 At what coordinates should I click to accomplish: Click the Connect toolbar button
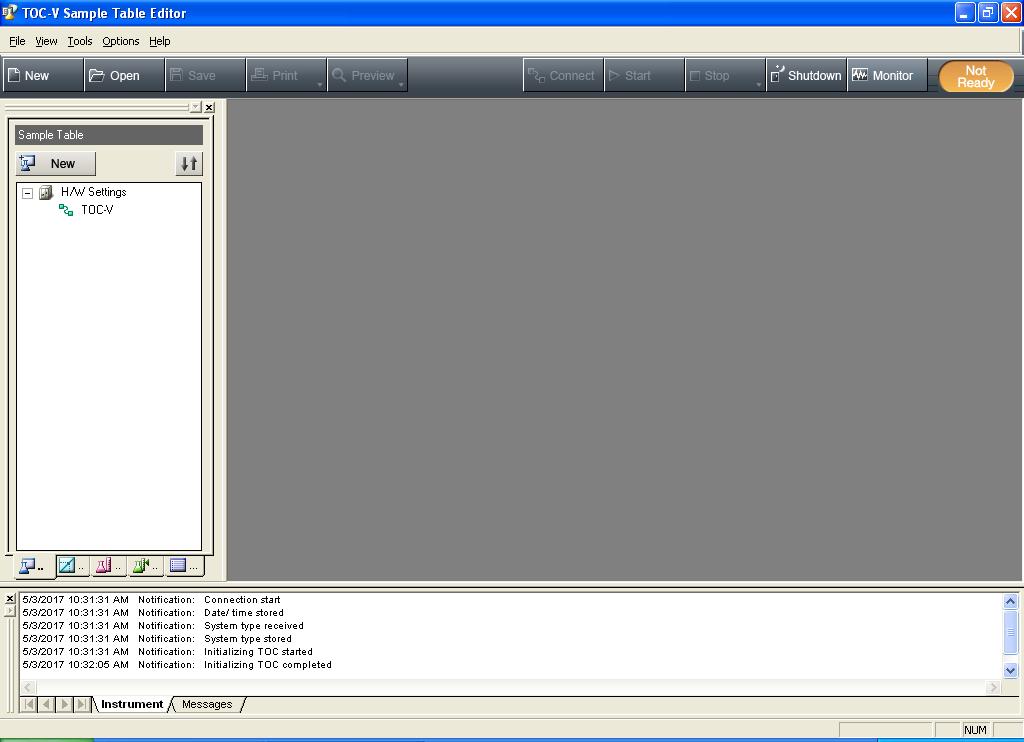click(x=563, y=75)
